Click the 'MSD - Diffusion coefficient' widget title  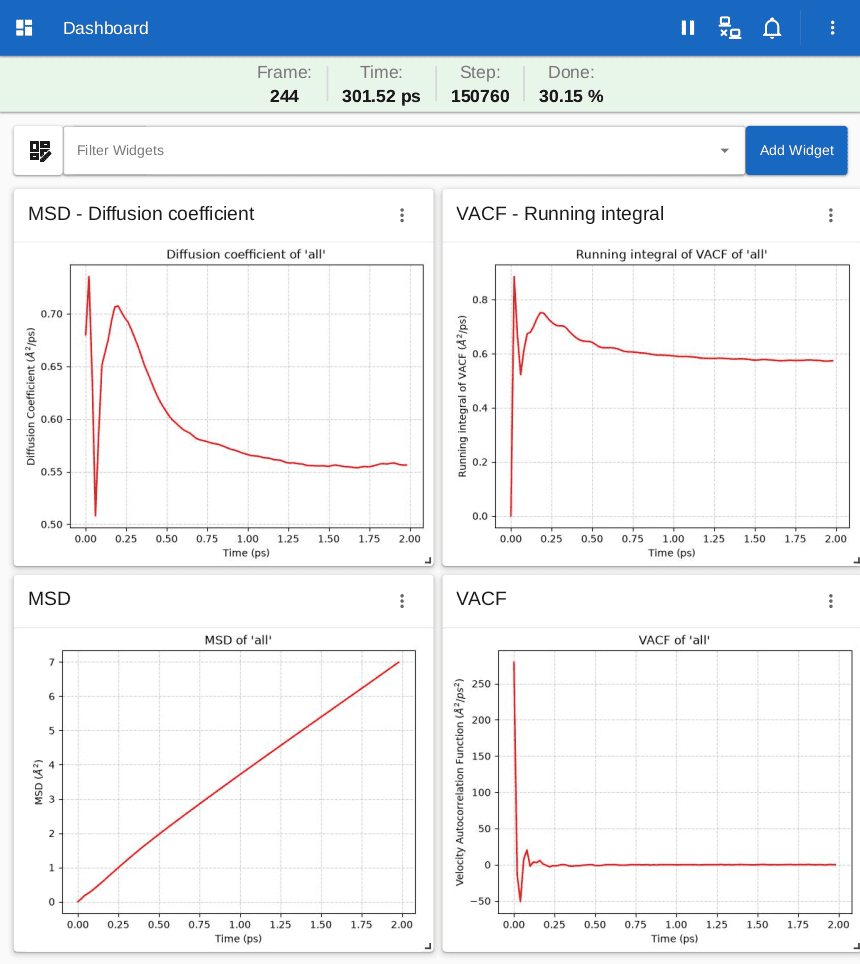point(141,213)
